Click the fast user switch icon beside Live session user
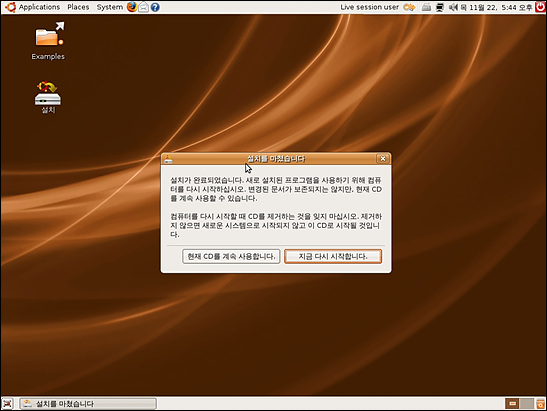The height and width of the screenshot is (411, 547). coord(409,7)
